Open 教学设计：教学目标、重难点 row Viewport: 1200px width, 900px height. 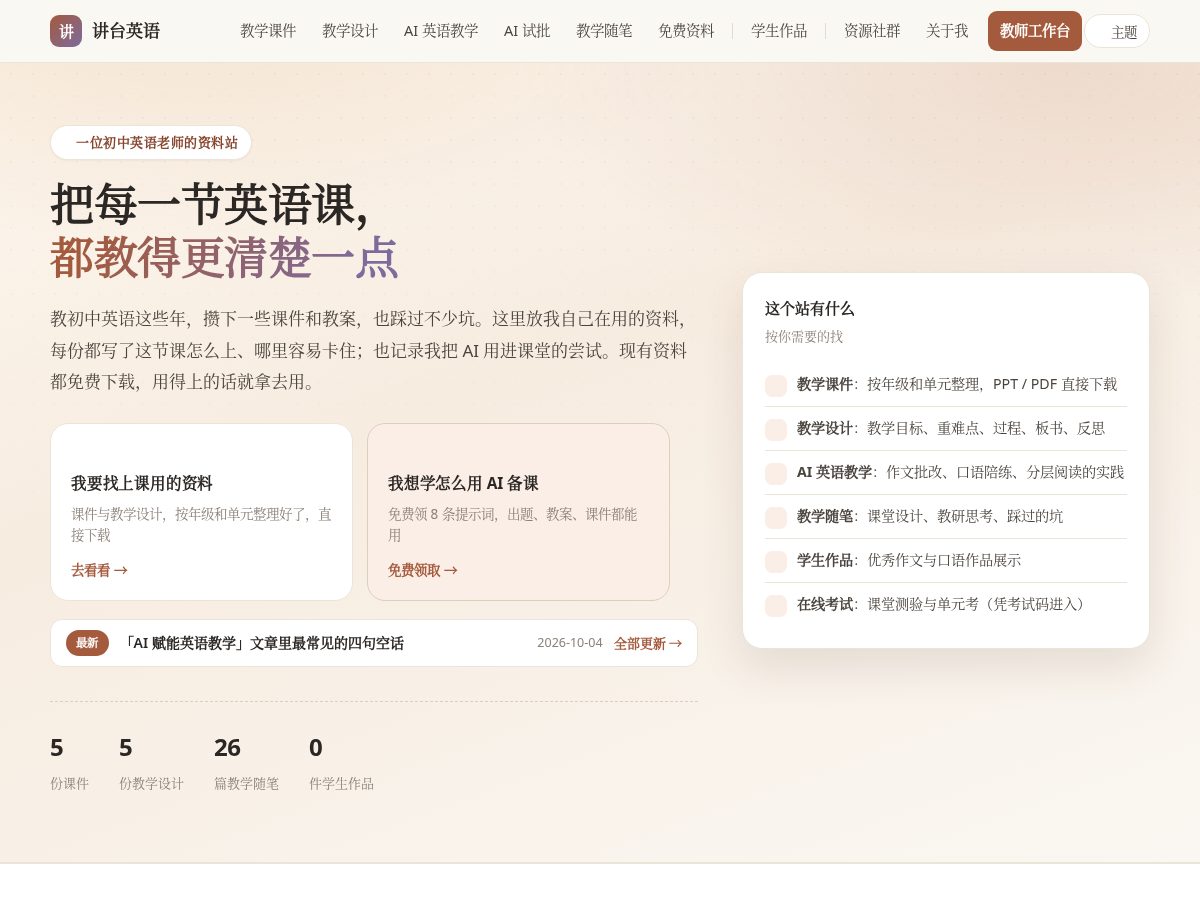point(946,429)
